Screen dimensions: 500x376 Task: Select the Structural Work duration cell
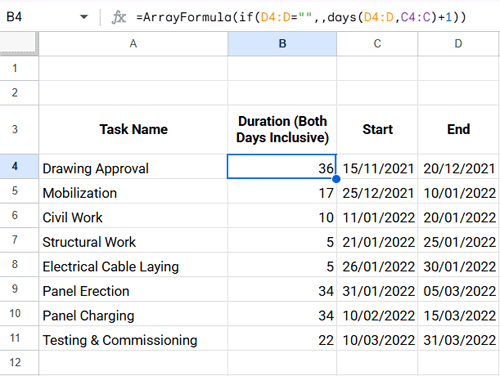coord(282,240)
